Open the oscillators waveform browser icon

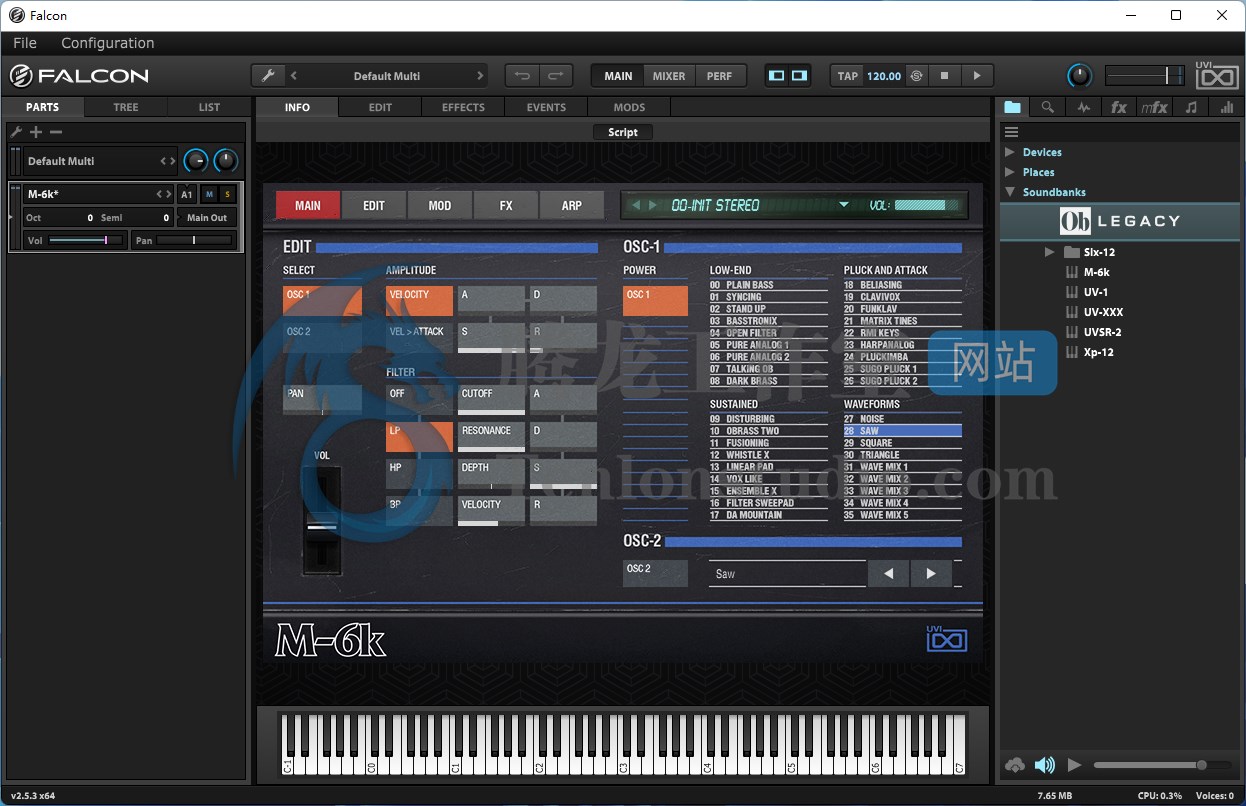(1083, 107)
